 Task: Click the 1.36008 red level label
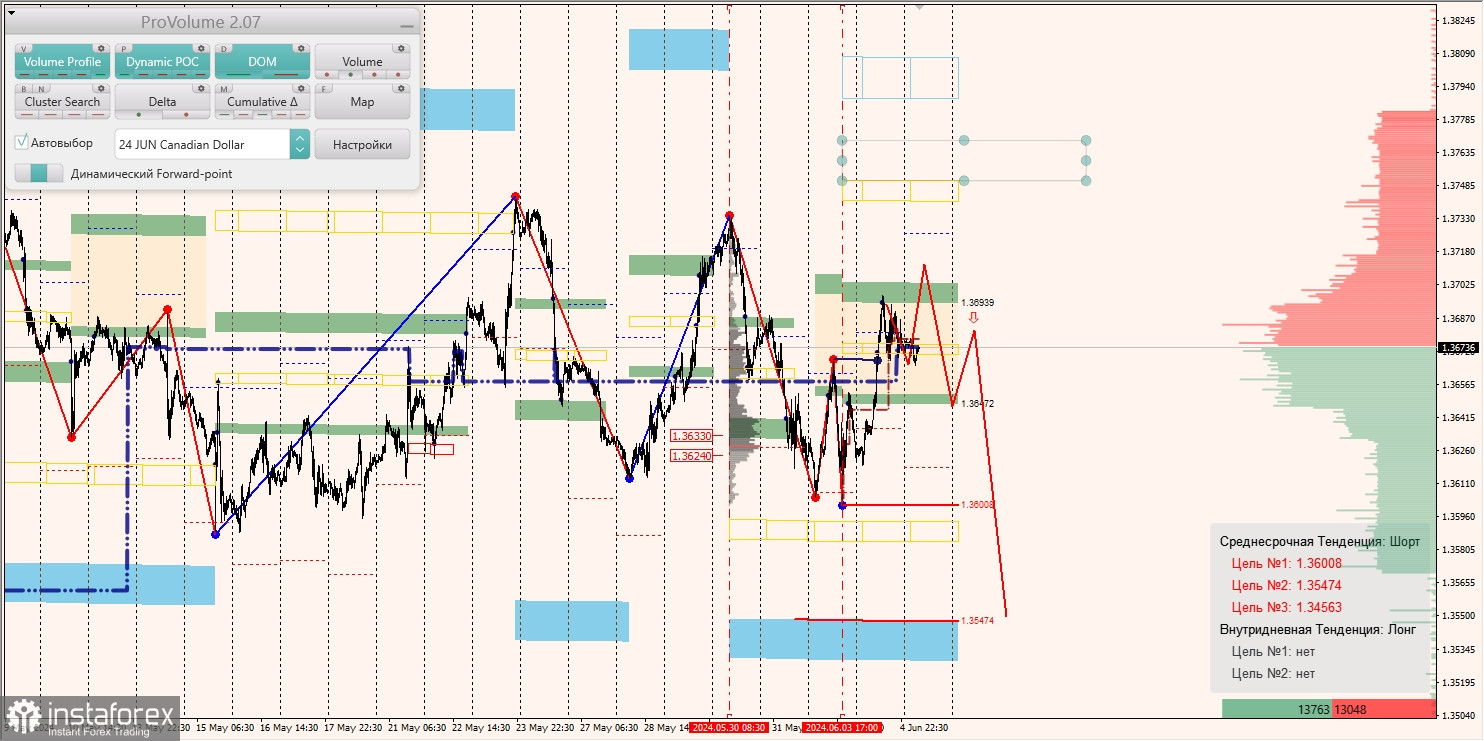tap(977, 505)
